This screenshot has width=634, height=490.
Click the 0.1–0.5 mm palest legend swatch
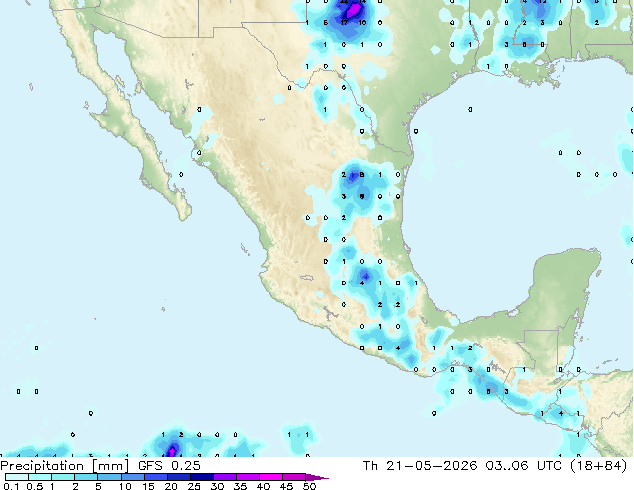tap(17, 477)
